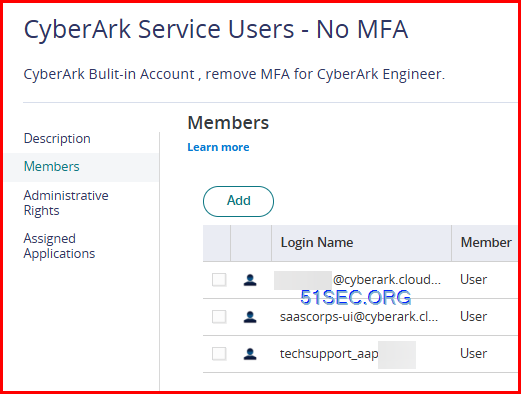Tick the checkbox for saascorps-ui@cyberark.cl...

[x=219, y=317]
